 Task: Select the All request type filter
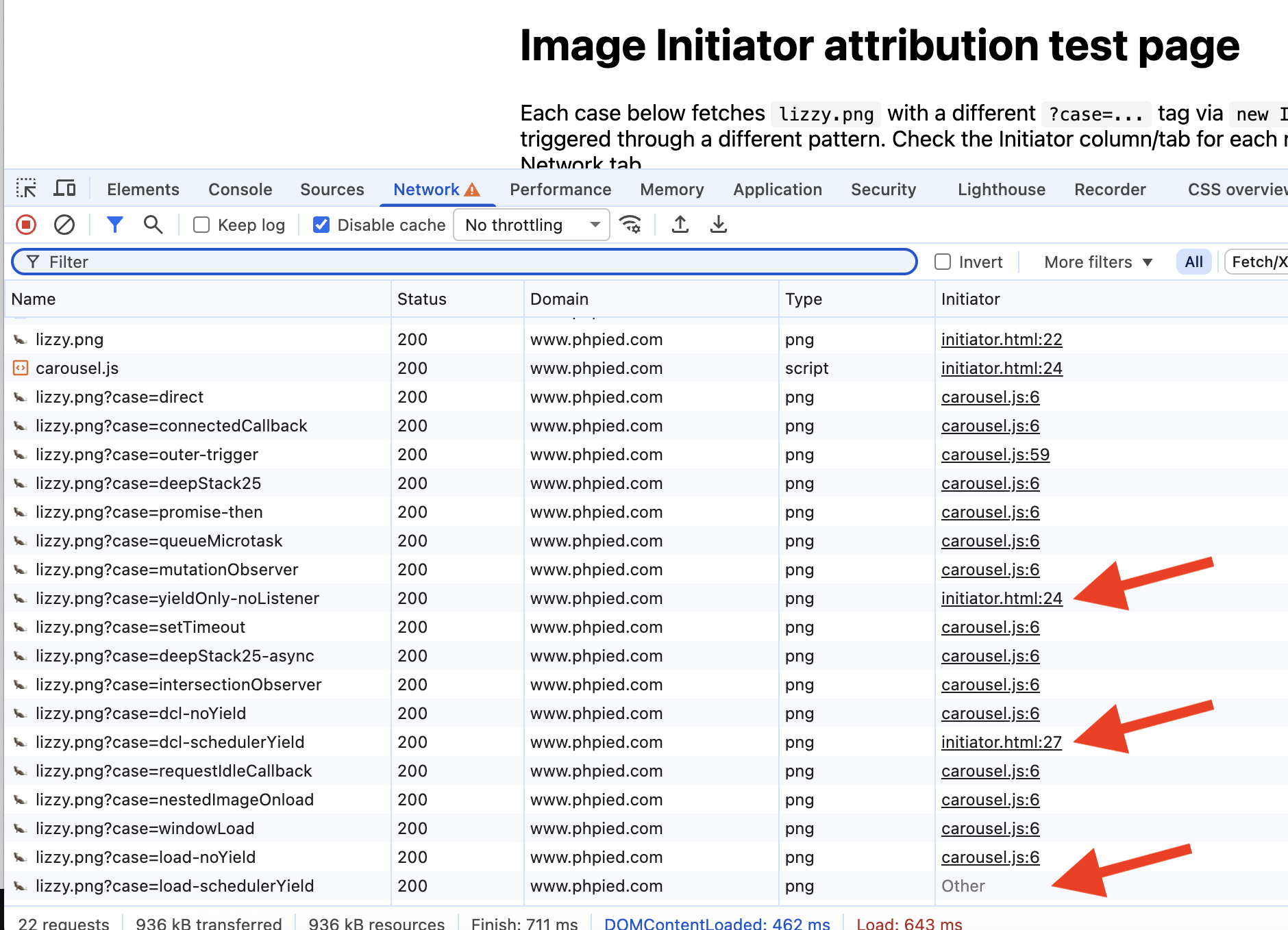pyautogui.click(x=1194, y=262)
